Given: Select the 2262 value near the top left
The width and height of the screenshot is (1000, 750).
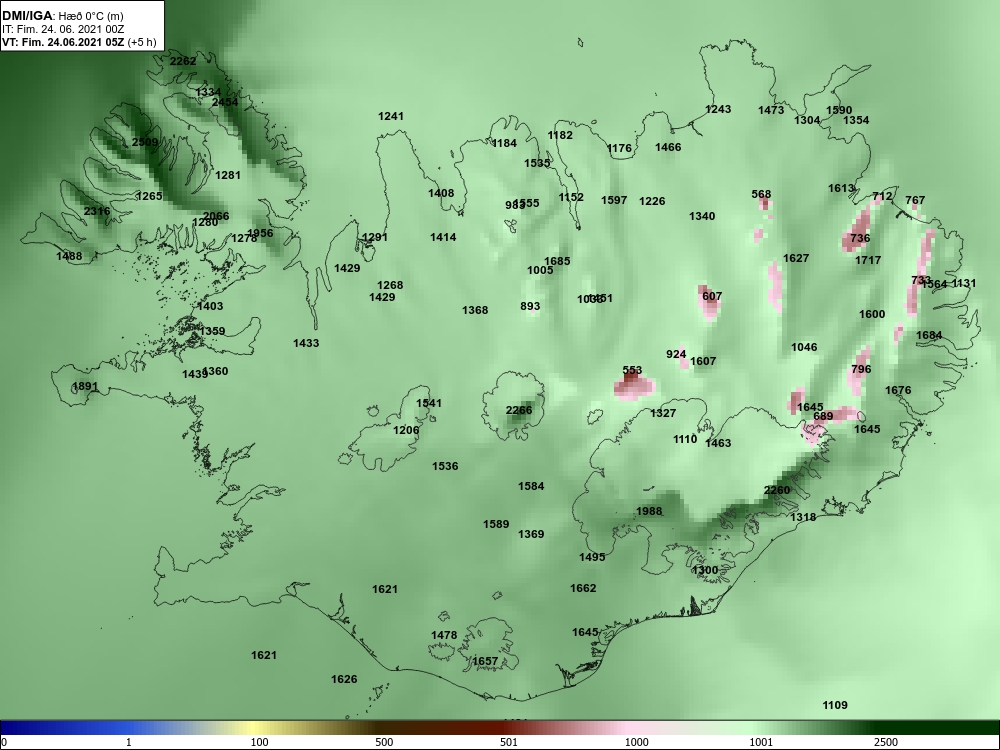Looking at the screenshot, I should (x=183, y=61).
